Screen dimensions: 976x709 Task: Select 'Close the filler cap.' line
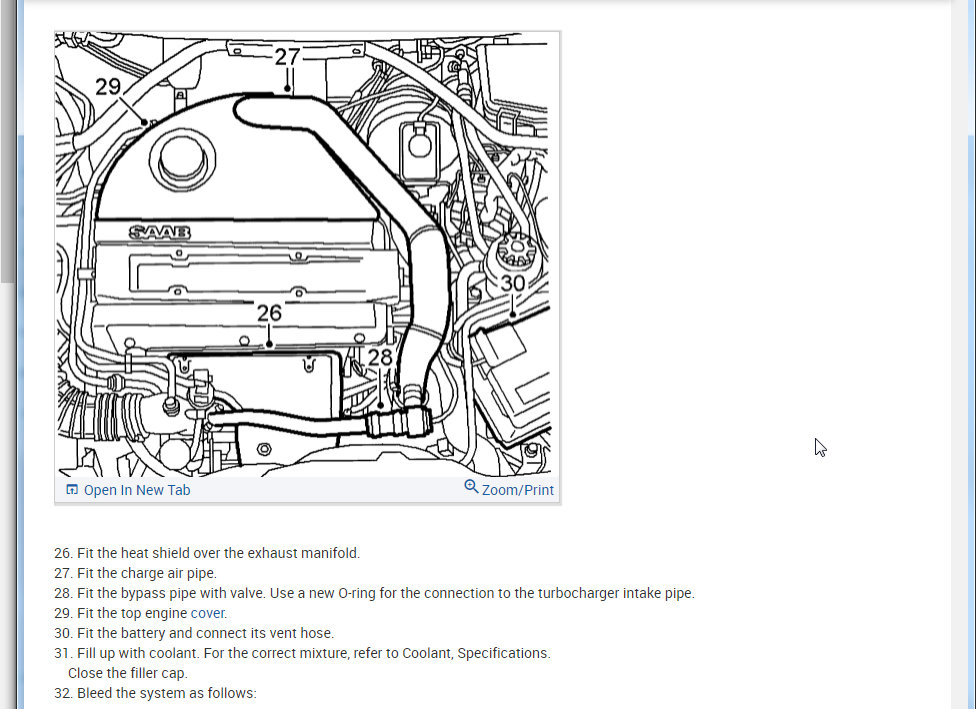click(x=128, y=673)
